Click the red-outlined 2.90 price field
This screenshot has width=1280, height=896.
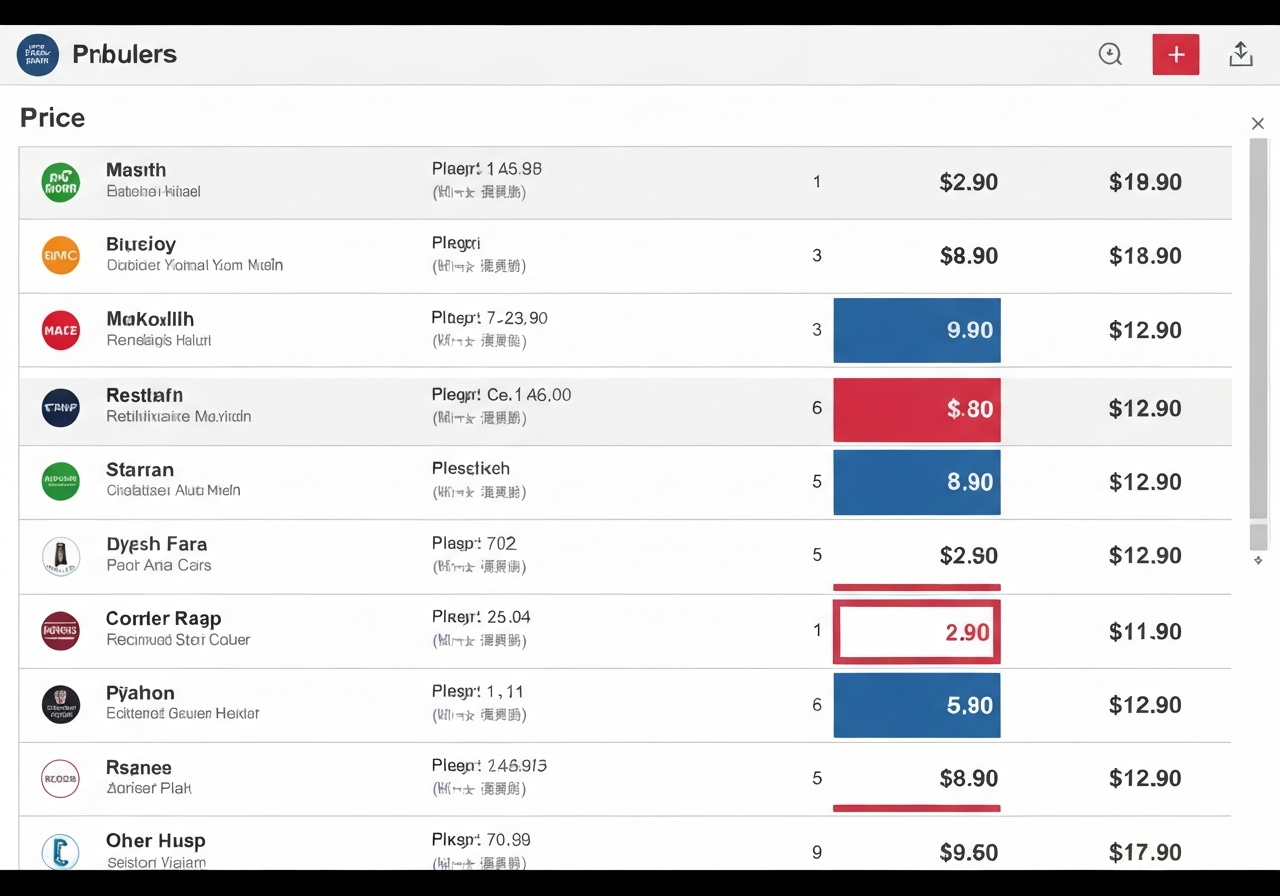[917, 632]
